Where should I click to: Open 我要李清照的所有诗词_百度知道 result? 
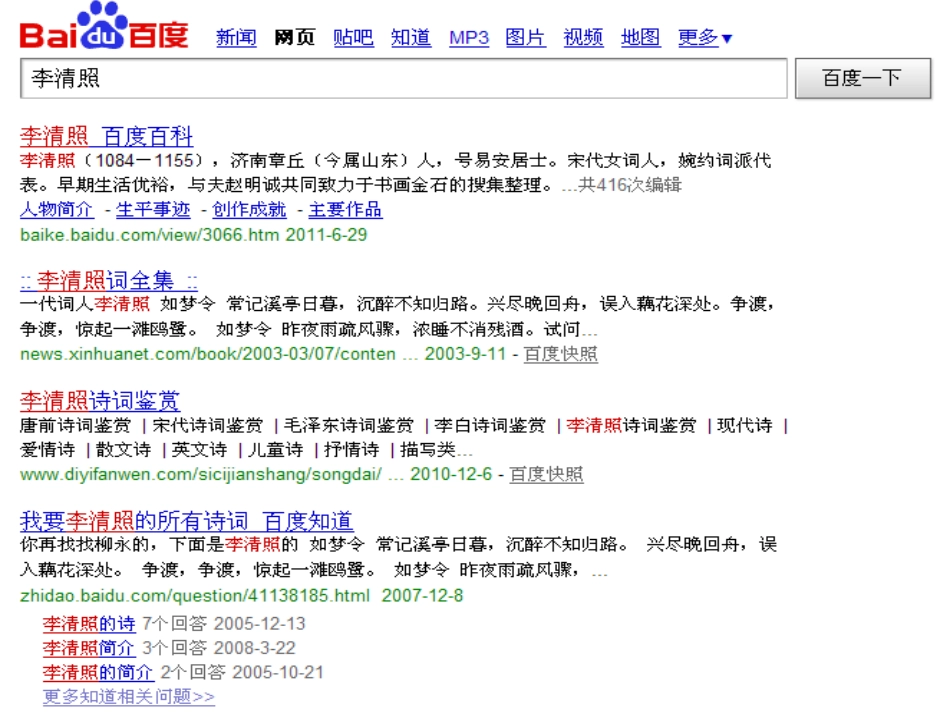pos(187,521)
